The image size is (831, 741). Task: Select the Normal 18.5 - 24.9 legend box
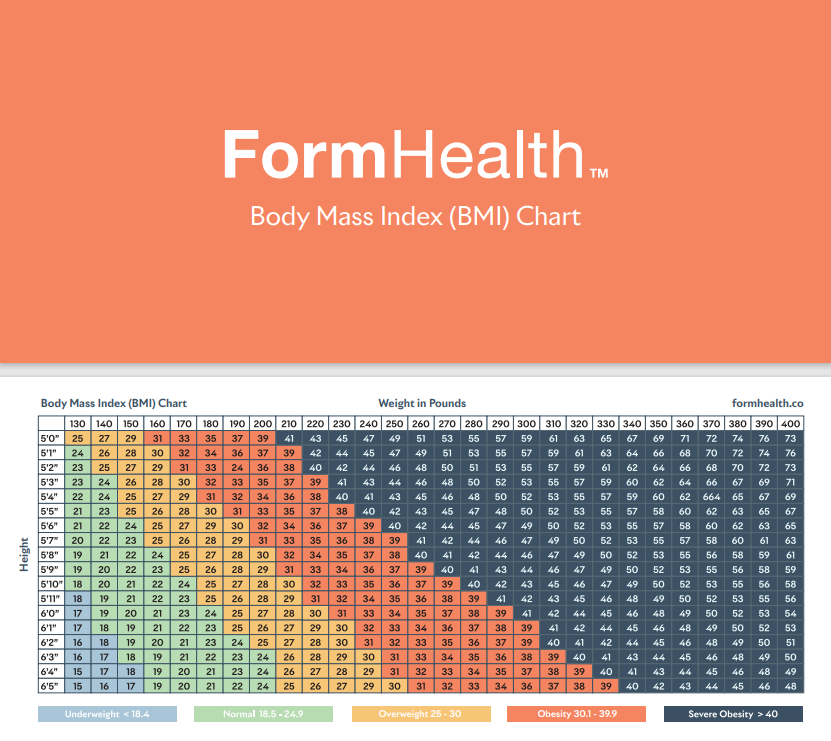coord(263,714)
